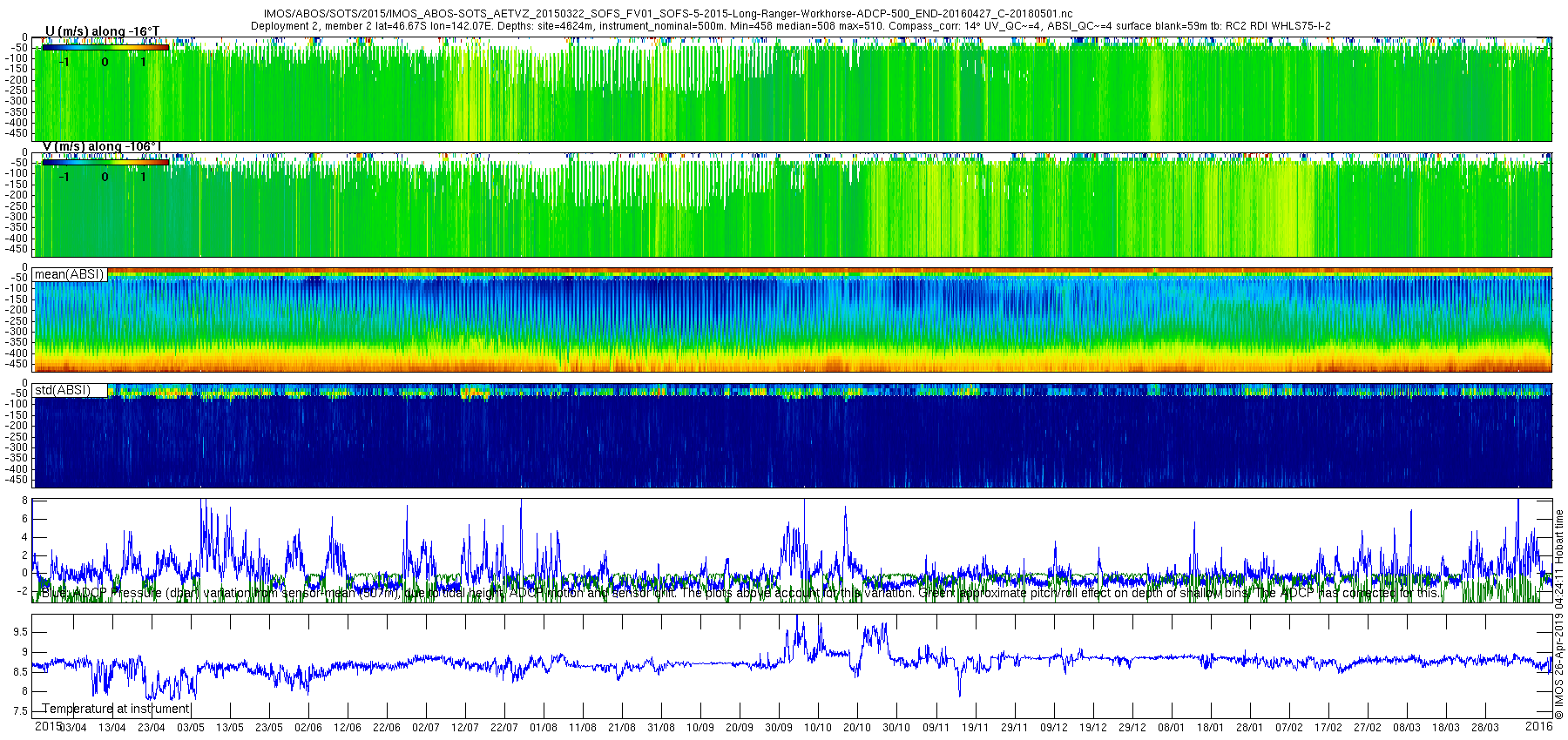
Task: Select the 'U (m/s) along -16°T' panel label
Action: (x=102, y=31)
